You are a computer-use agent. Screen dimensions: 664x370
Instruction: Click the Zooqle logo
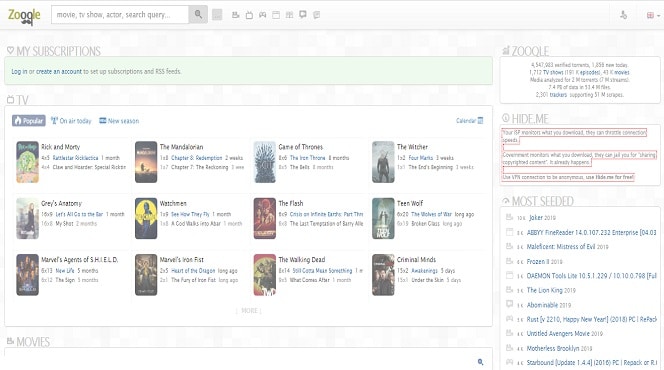pos(24,16)
